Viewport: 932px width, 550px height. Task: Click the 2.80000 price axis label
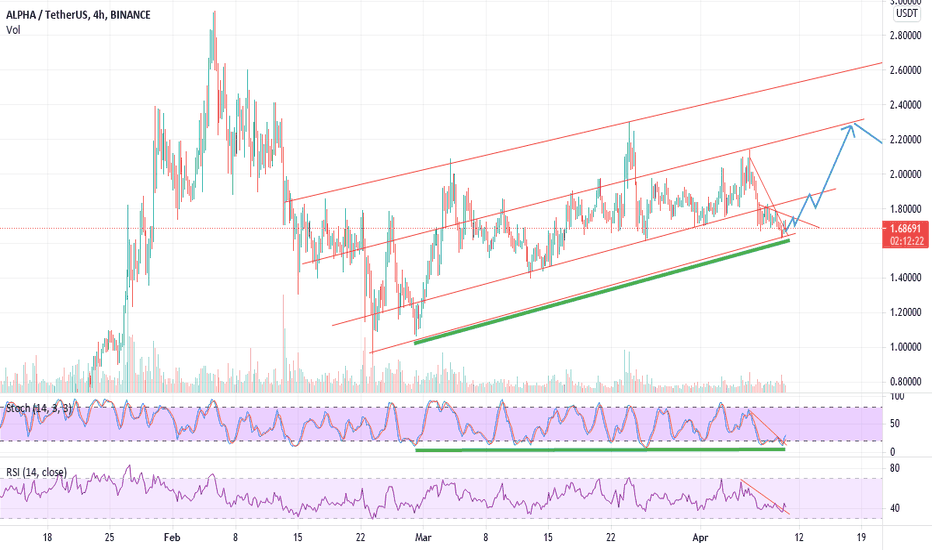905,36
